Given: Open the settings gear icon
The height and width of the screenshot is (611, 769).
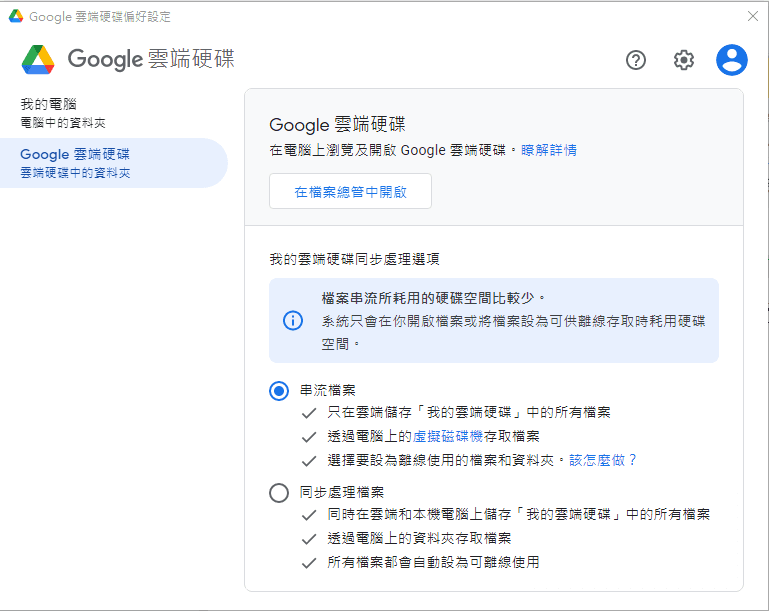Looking at the screenshot, I should tap(684, 60).
